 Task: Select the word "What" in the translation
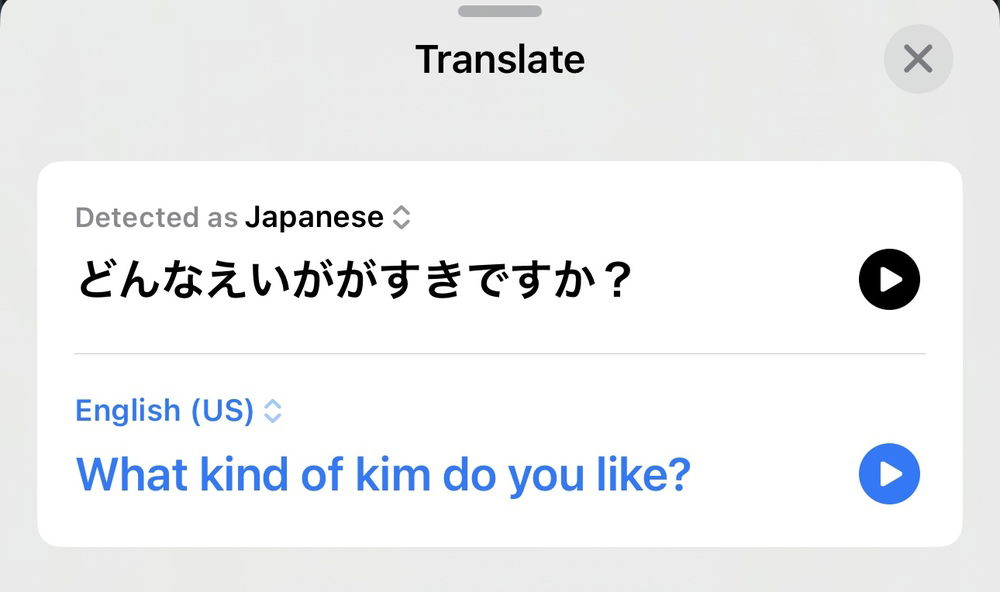coord(133,475)
